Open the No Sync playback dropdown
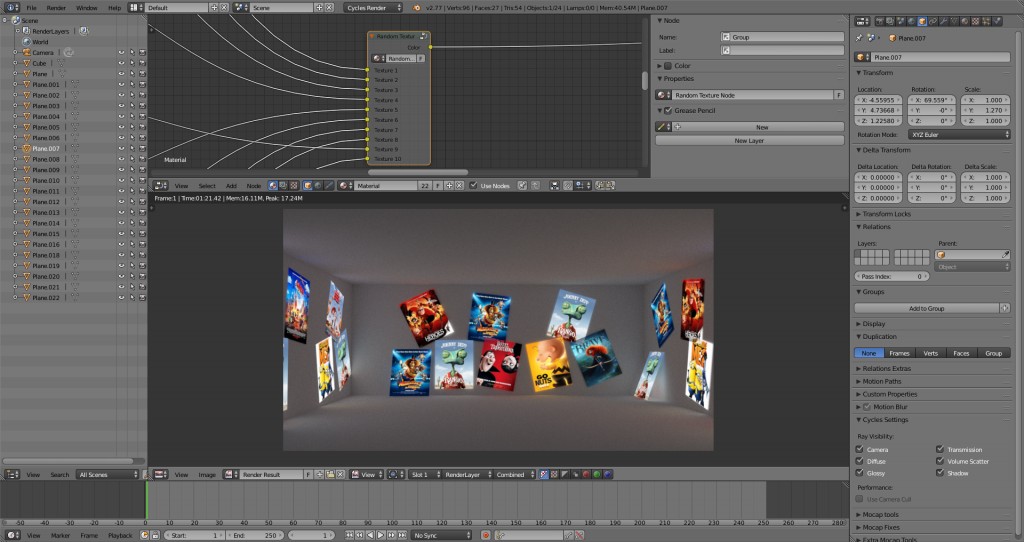This screenshot has height=542, width=1024. pos(441,535)
